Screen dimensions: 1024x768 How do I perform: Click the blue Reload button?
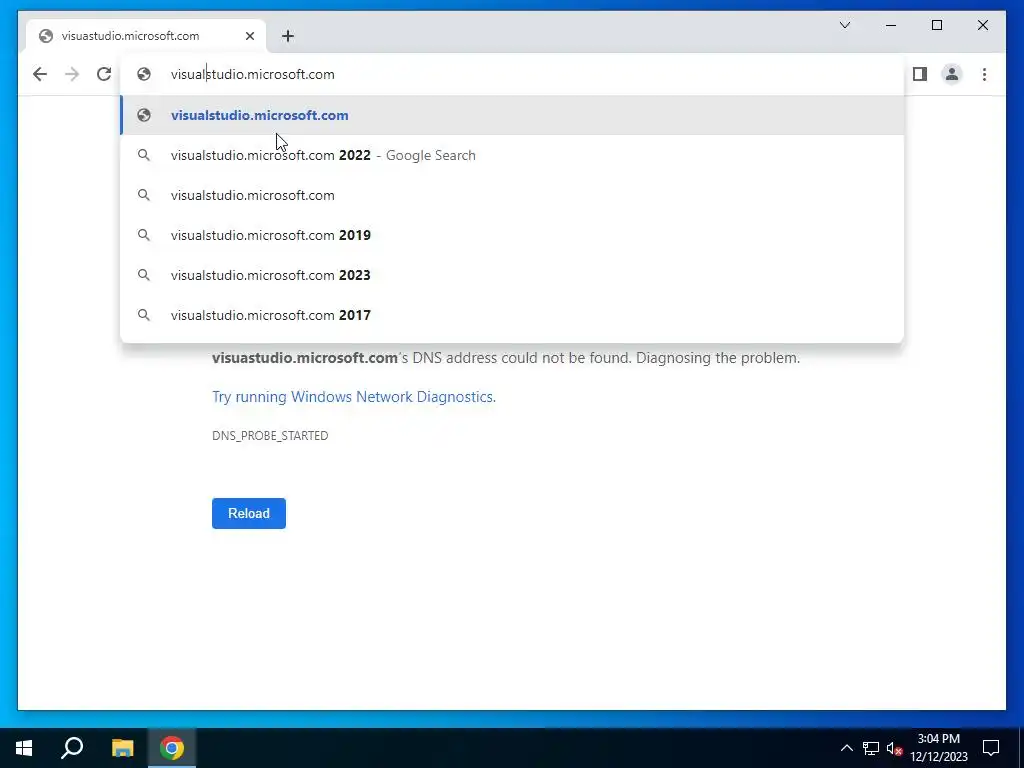pos(249,513)
